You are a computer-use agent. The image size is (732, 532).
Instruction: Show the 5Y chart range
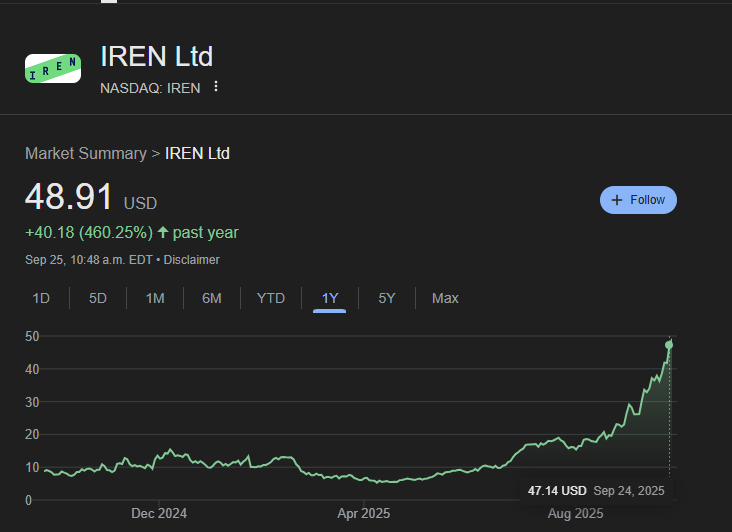coord(387,298)
